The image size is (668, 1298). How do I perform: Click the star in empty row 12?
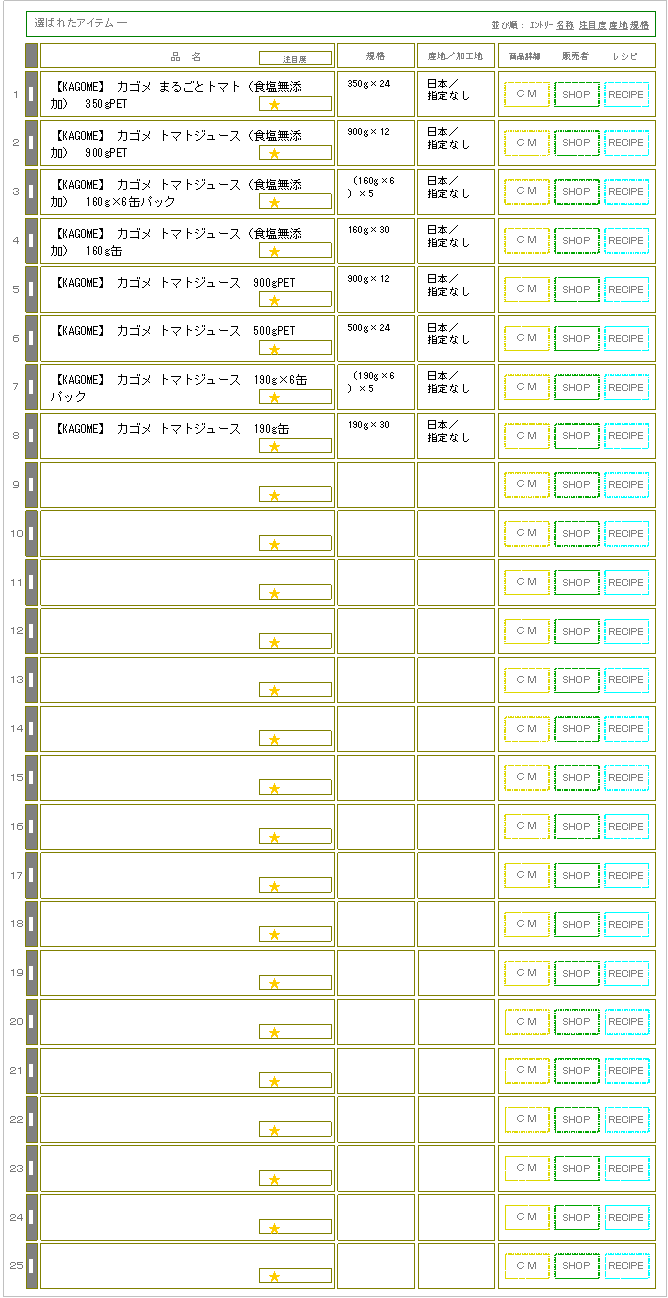pyautogui.click(x=274, y=642)
